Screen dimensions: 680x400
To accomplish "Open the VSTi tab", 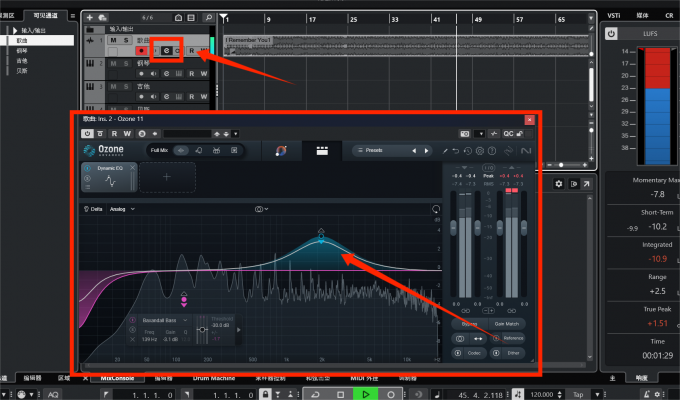I will (614, 16).
